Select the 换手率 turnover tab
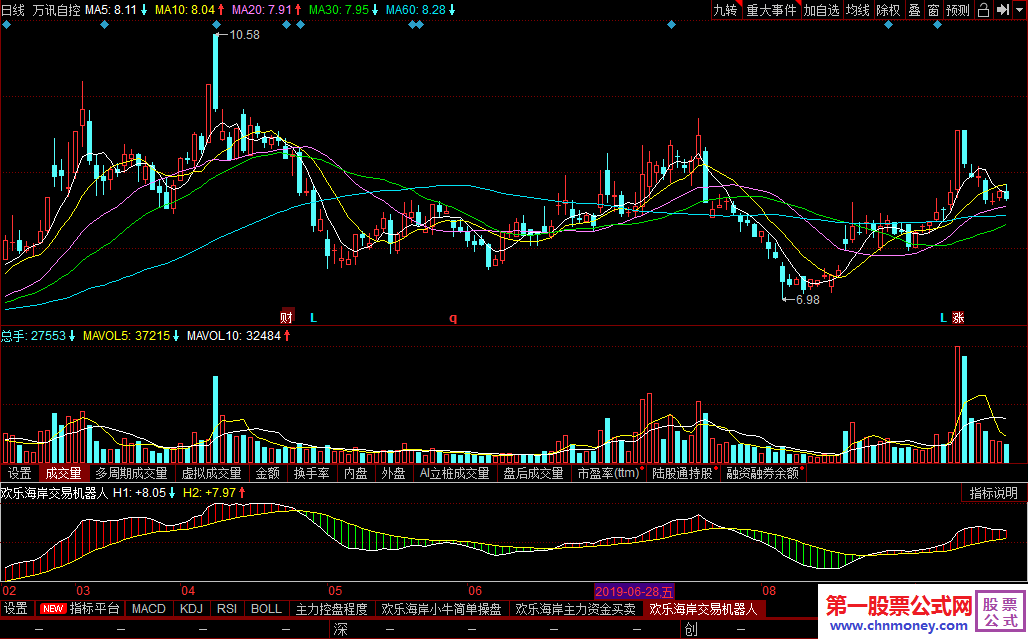 (311, 473)
